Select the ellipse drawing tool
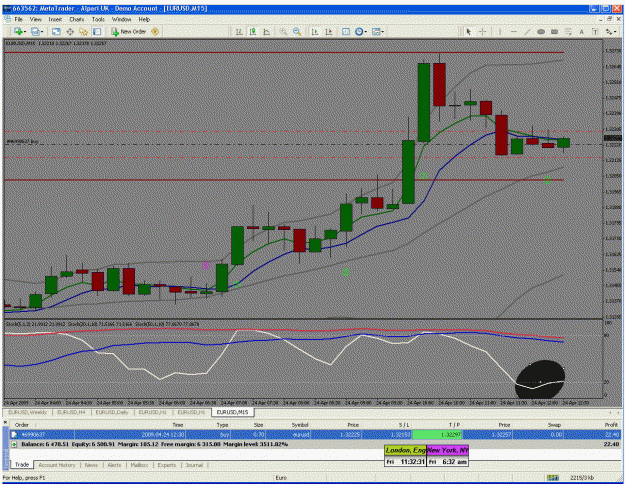The width and height of the screenshot is (625, 484). (x=541, y=31)
